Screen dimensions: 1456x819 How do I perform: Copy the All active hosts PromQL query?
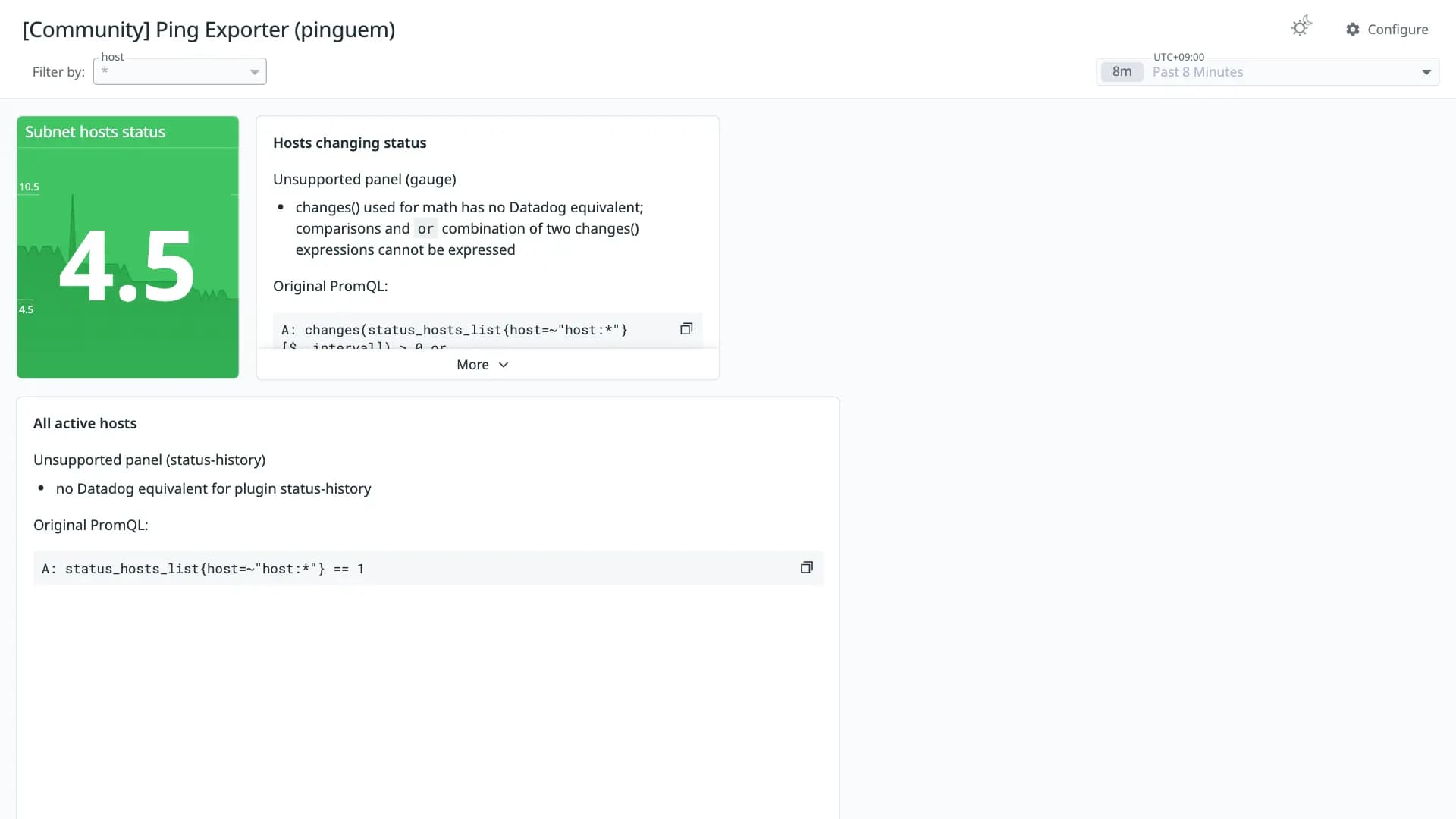coord(807,568)
